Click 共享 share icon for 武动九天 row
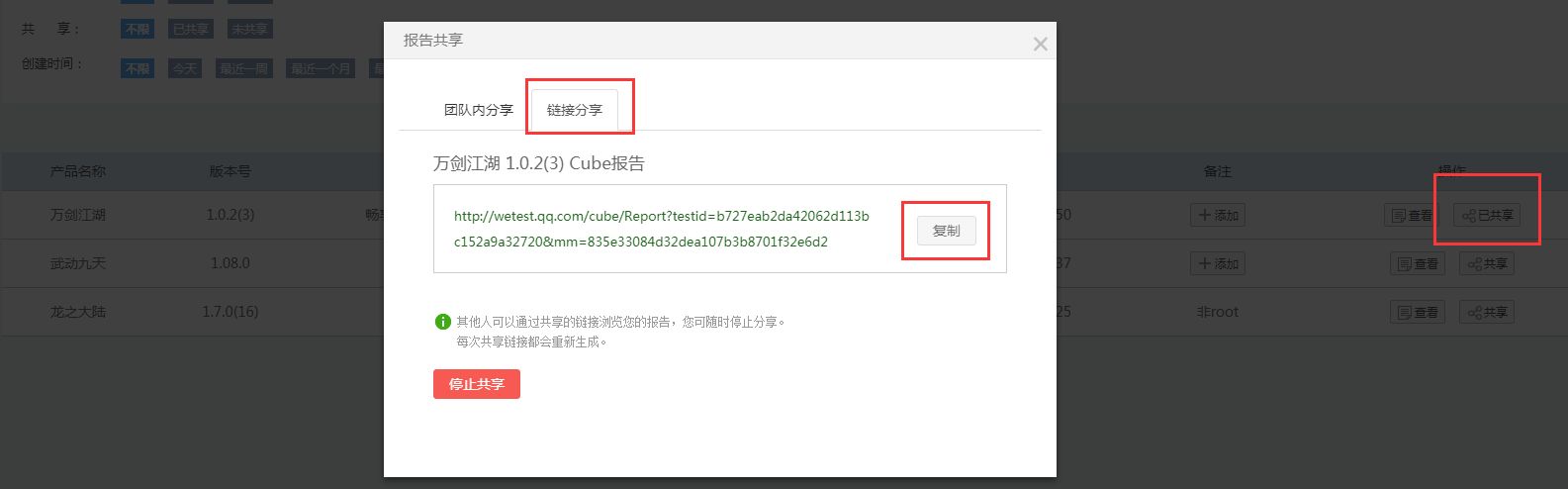1568x489 pixels. (x=1487, y=263)
